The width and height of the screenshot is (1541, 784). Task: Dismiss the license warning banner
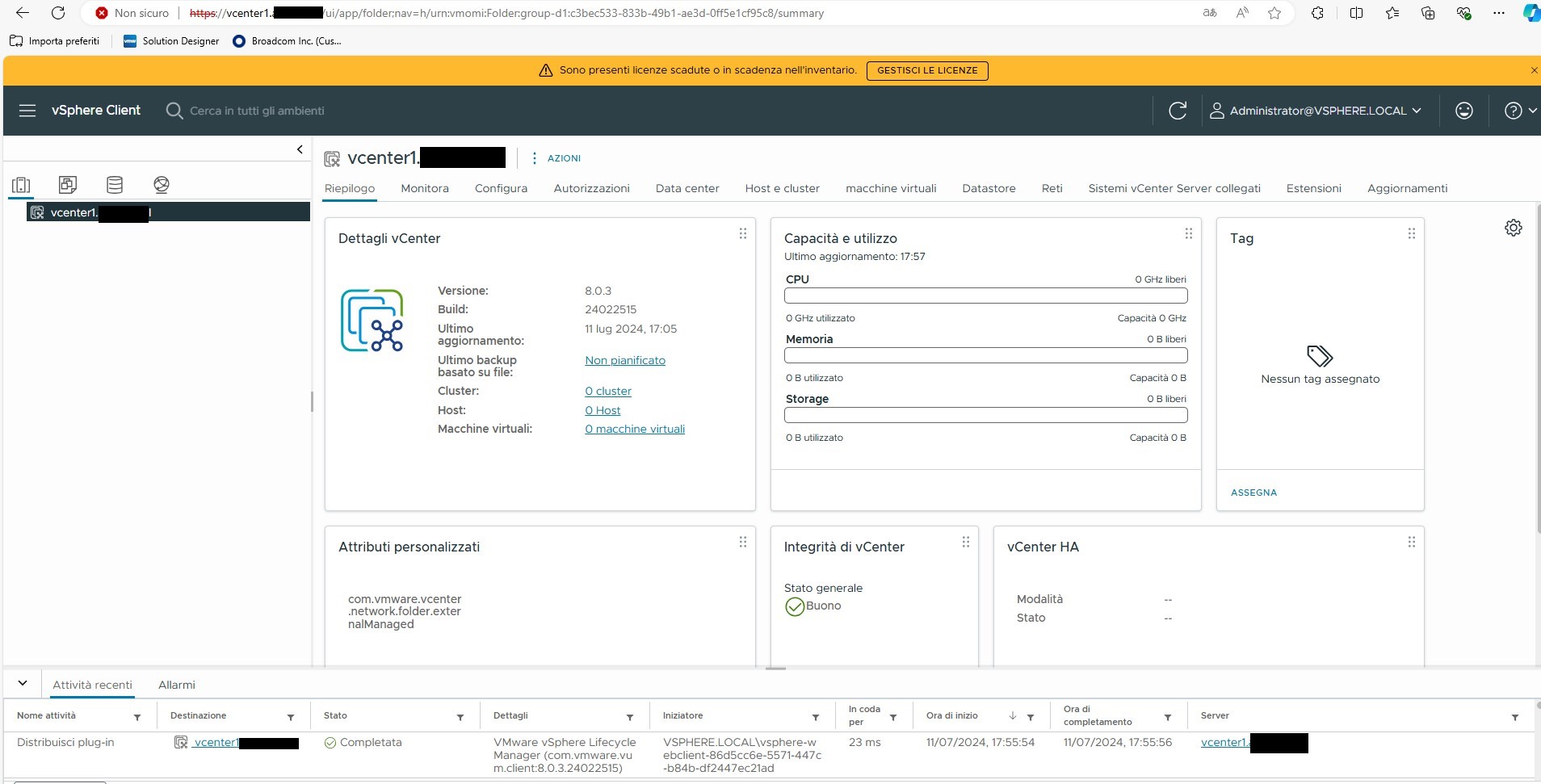(x=1534, y=70)
